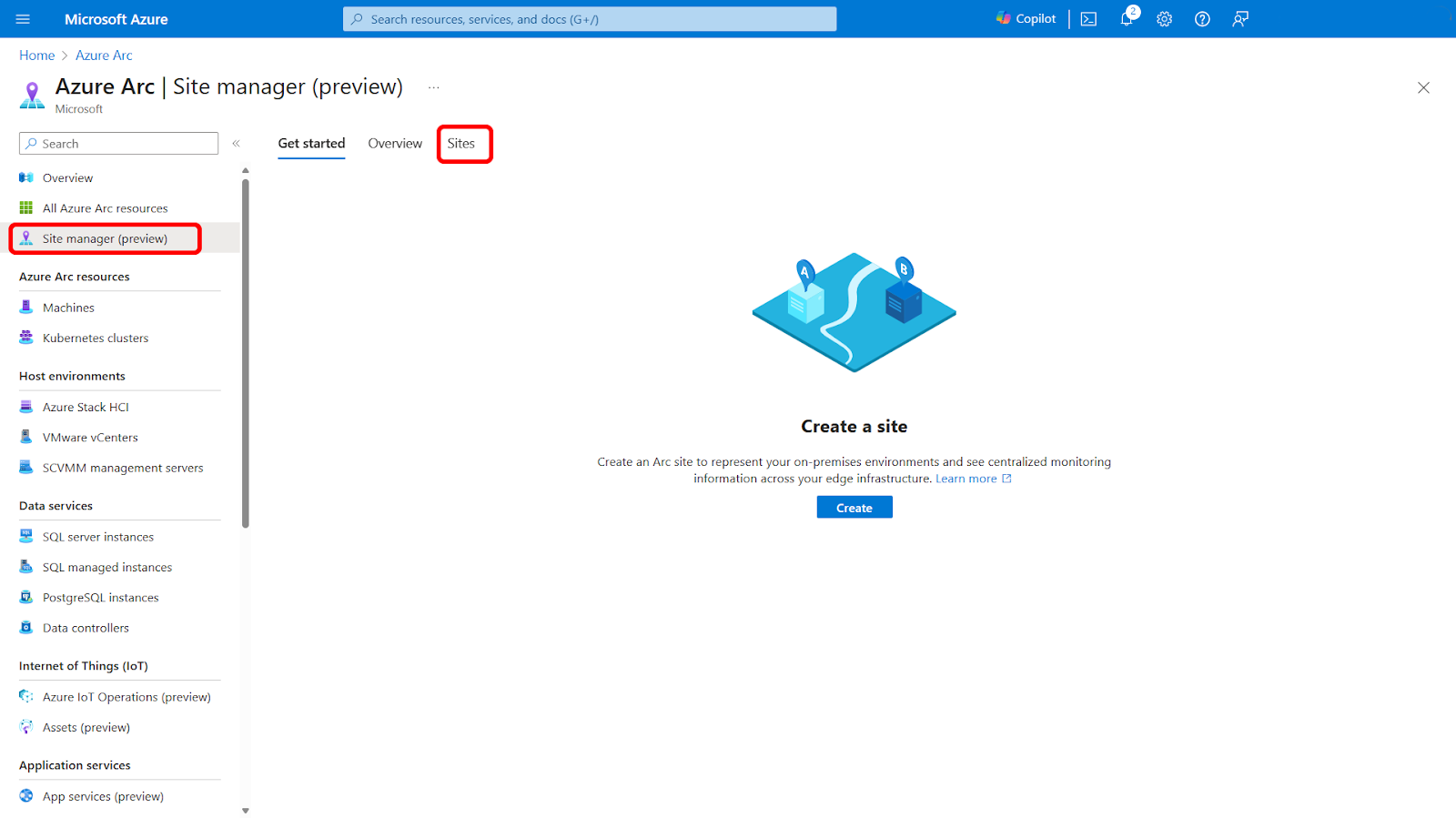This screenshot has width=1456, height=818.
Task: Click the SCVMM management servers icon
Action: tap(26, 468)
